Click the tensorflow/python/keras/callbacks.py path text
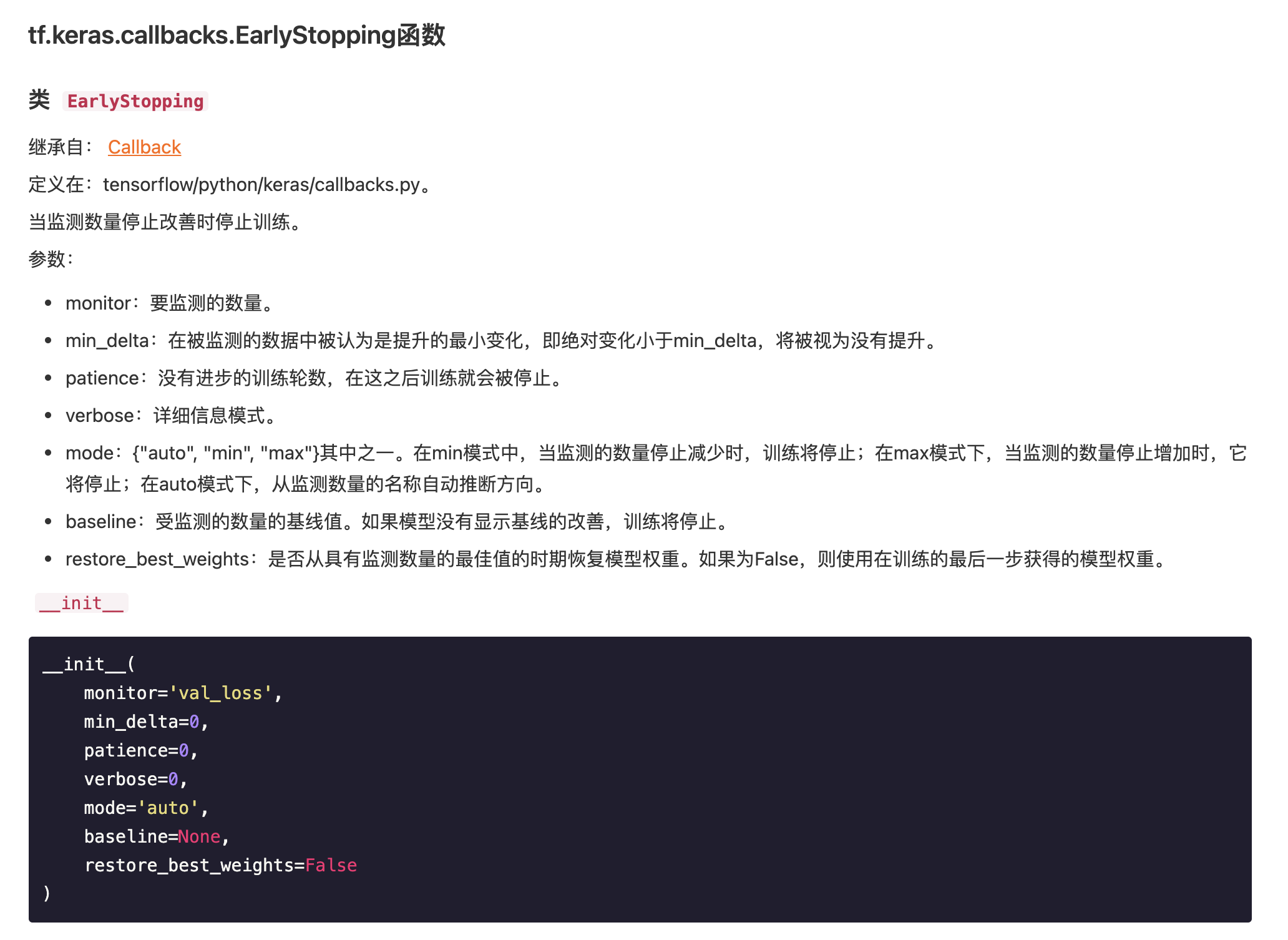 pyautogui.click(x=261, y=185)
